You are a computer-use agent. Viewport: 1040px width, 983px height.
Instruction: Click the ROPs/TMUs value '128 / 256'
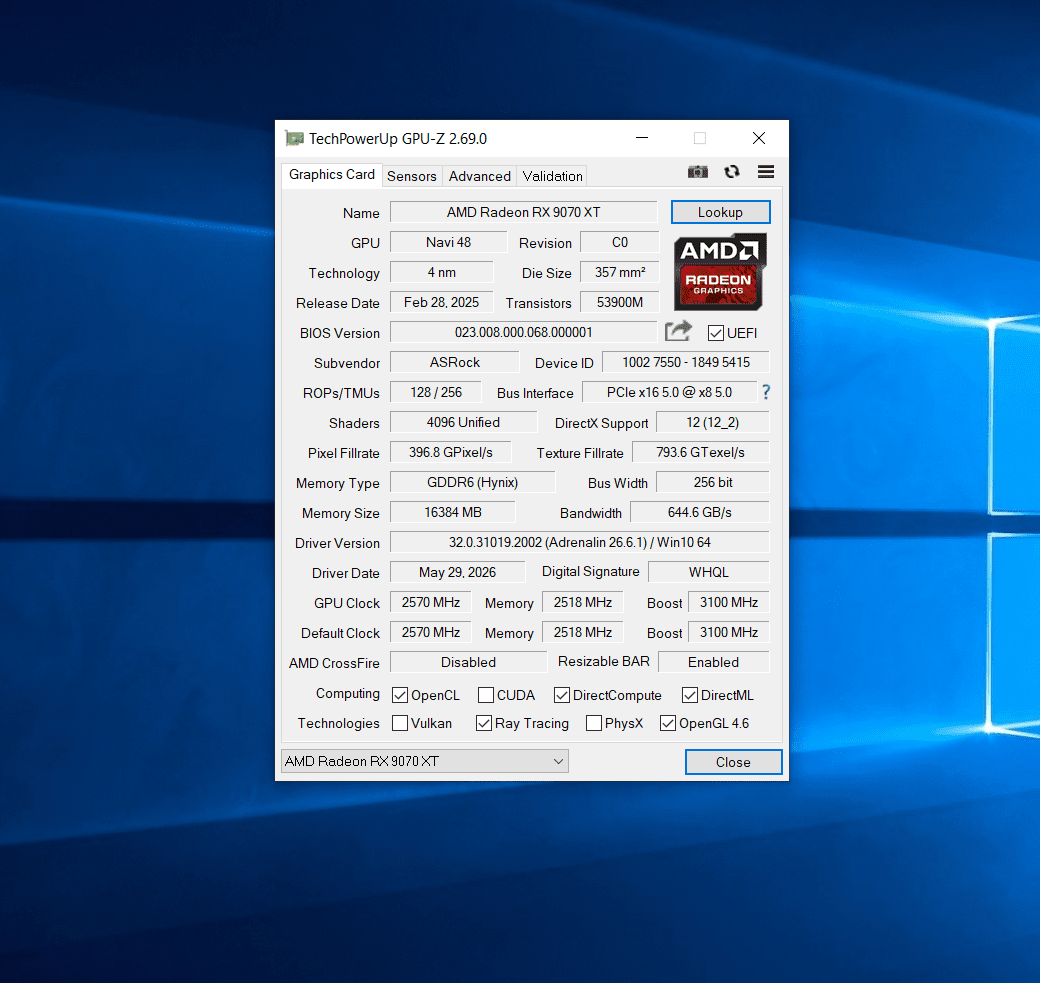point(436,393)
